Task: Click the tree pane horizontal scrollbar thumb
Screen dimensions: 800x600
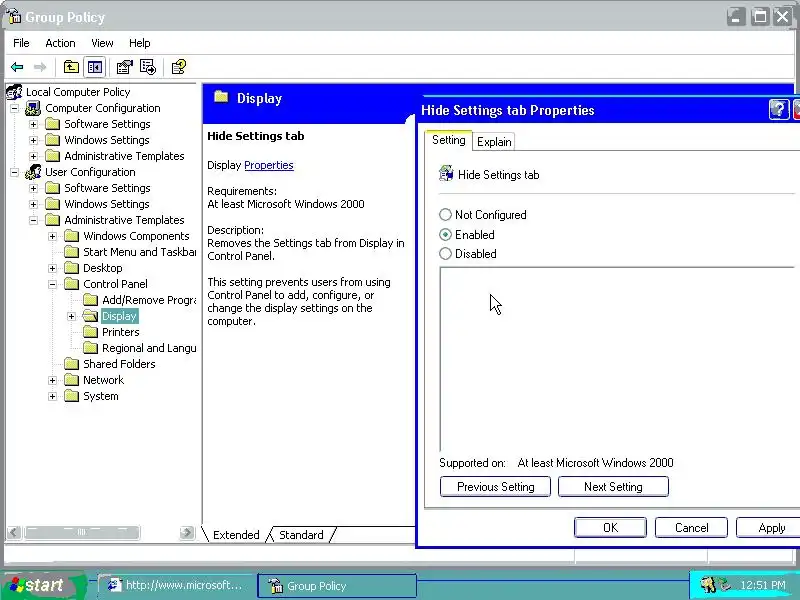Action: point(82,532)
